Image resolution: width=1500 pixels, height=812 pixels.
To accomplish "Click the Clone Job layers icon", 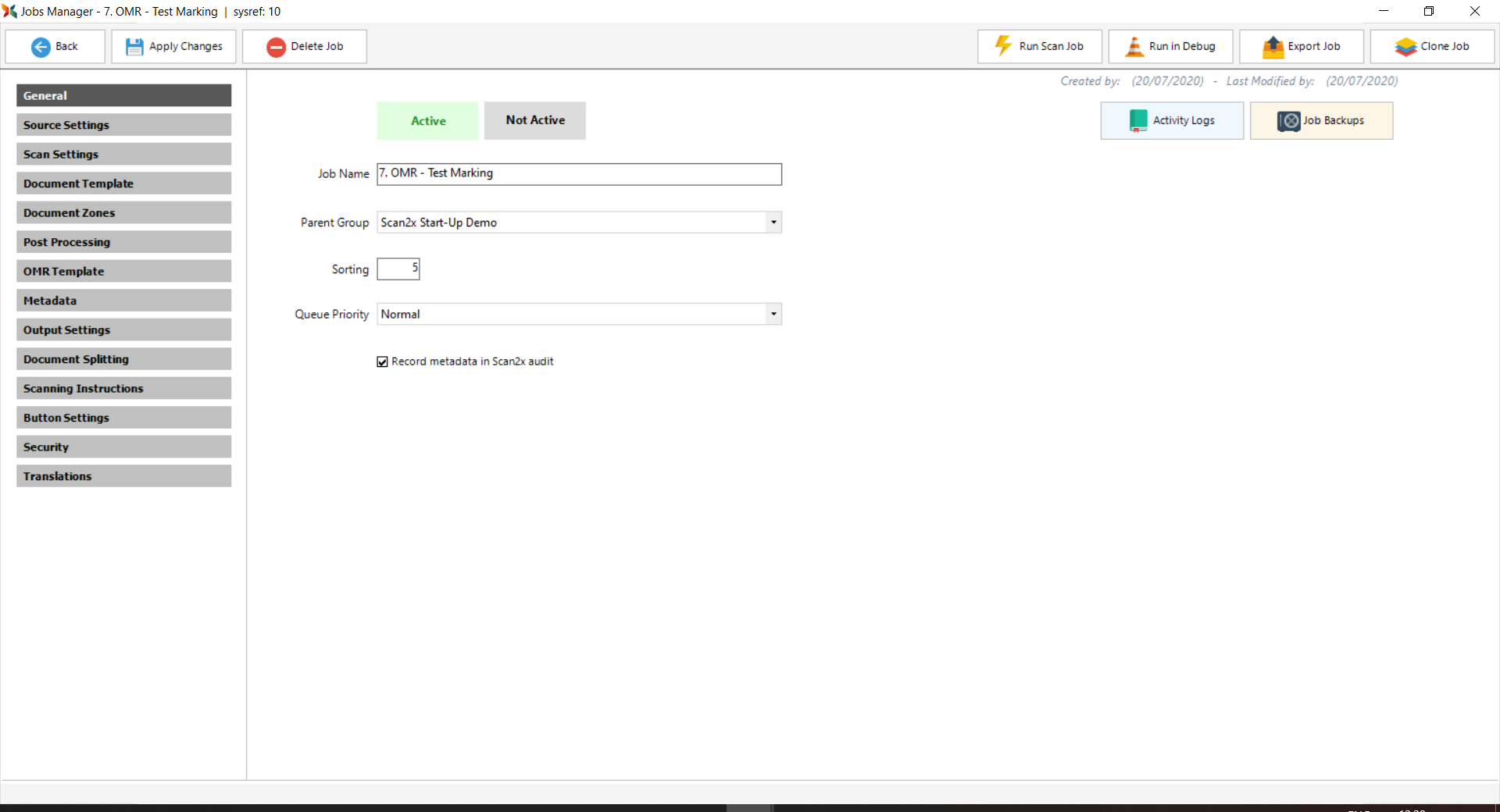I will pyautogui.click(x=1405, y=47).
